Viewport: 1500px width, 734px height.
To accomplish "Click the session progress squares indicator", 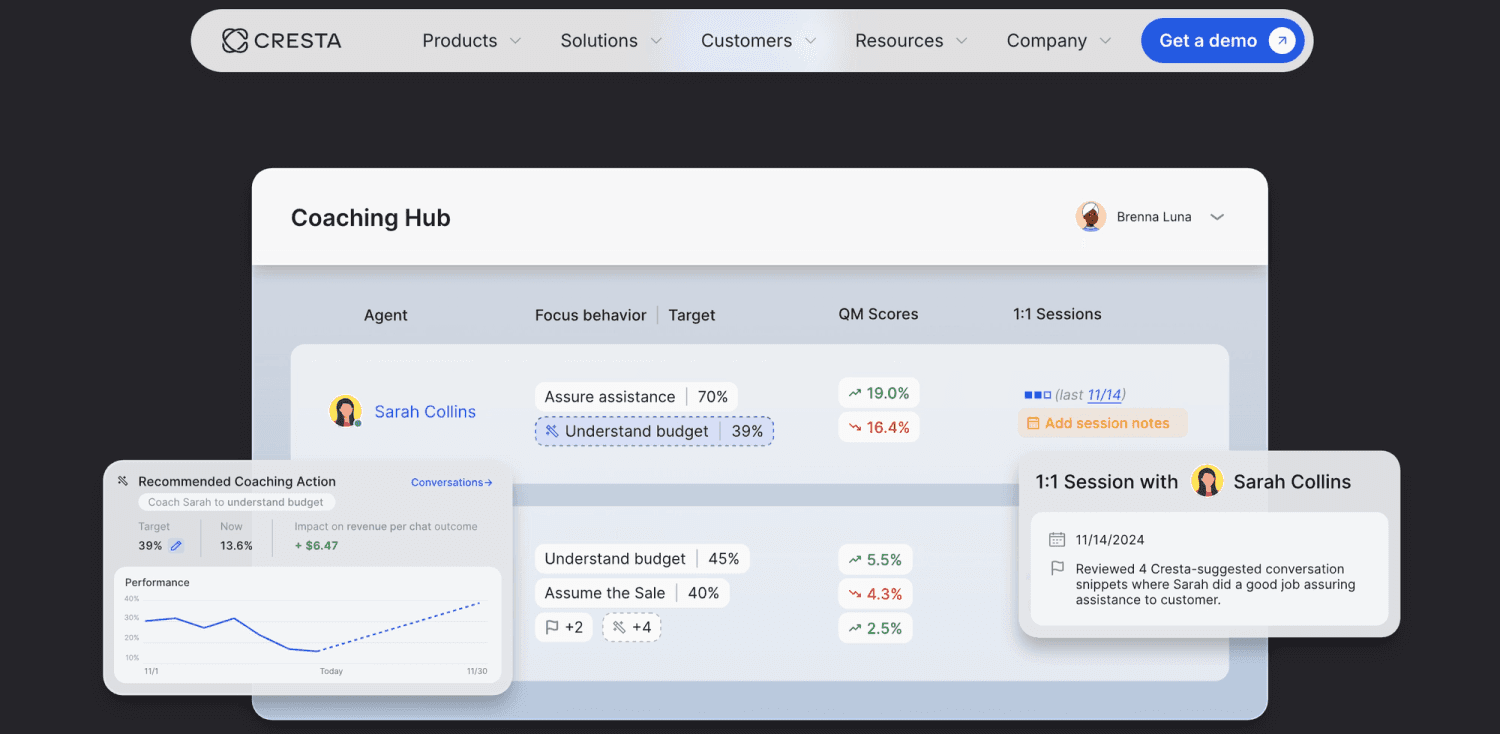I will (1037, 395).
